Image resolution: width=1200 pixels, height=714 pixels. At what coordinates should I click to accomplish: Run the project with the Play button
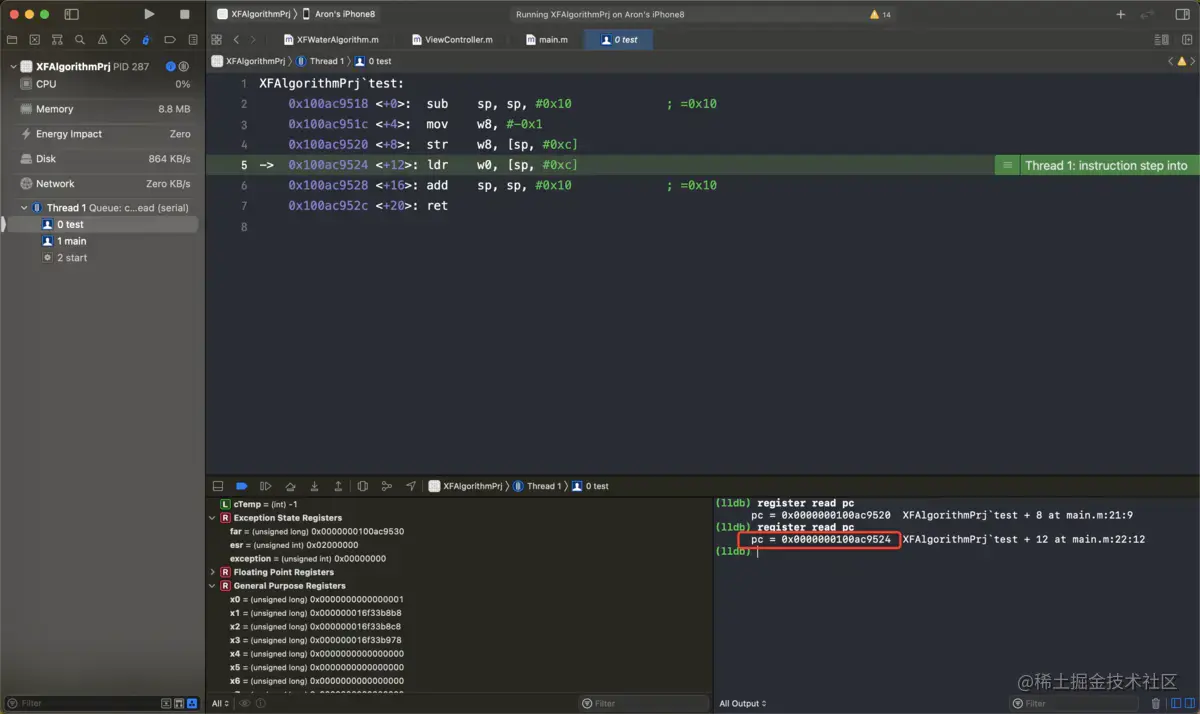(x=149, y=14)
